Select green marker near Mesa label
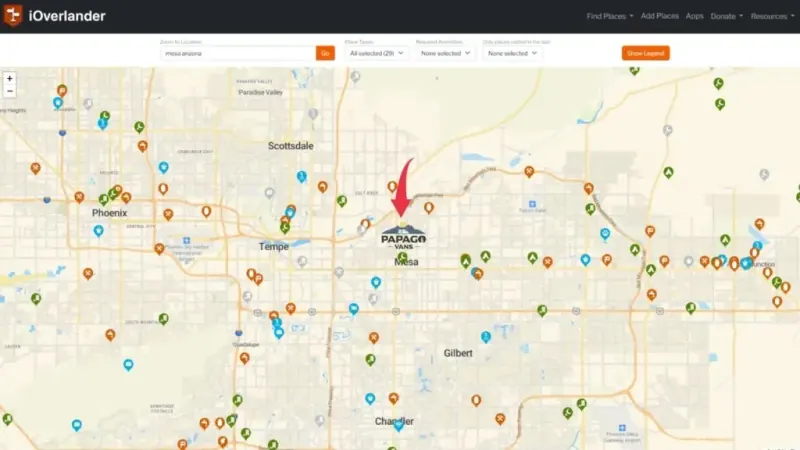The height and width of the screenshot is (450, 800). tap(403, 257)
